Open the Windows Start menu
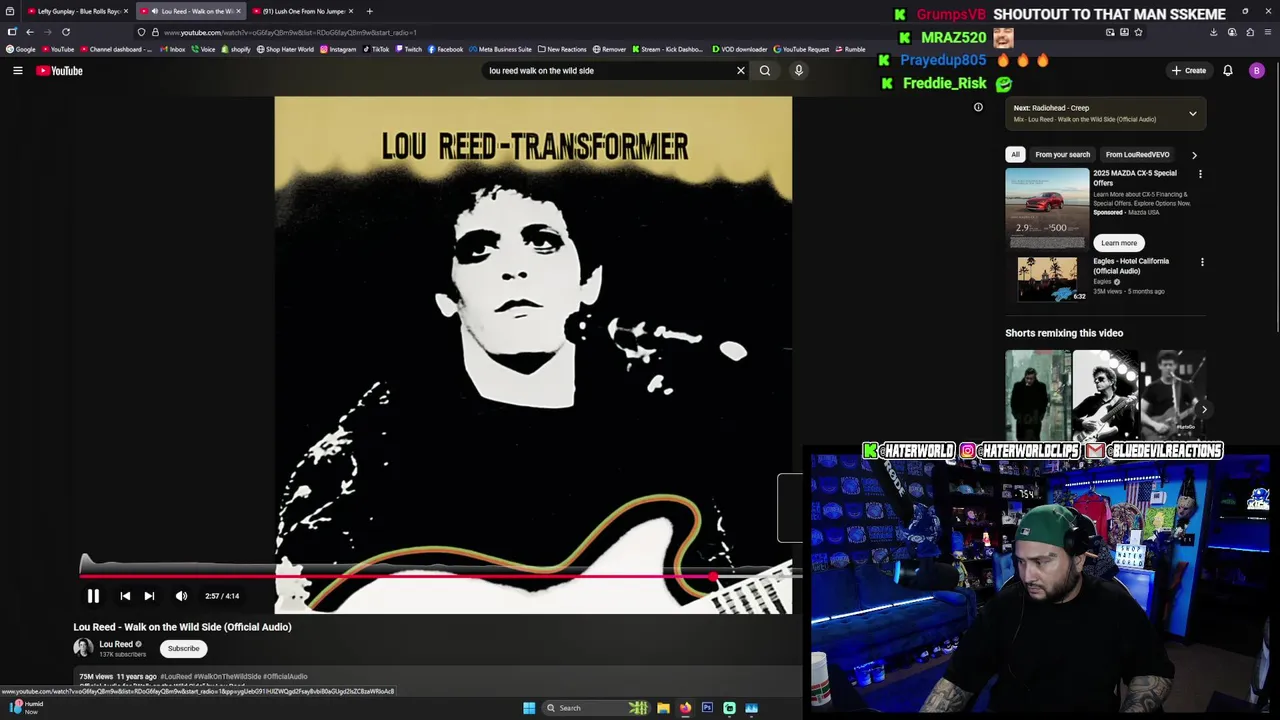1280x720 pixels. point(529,708)
